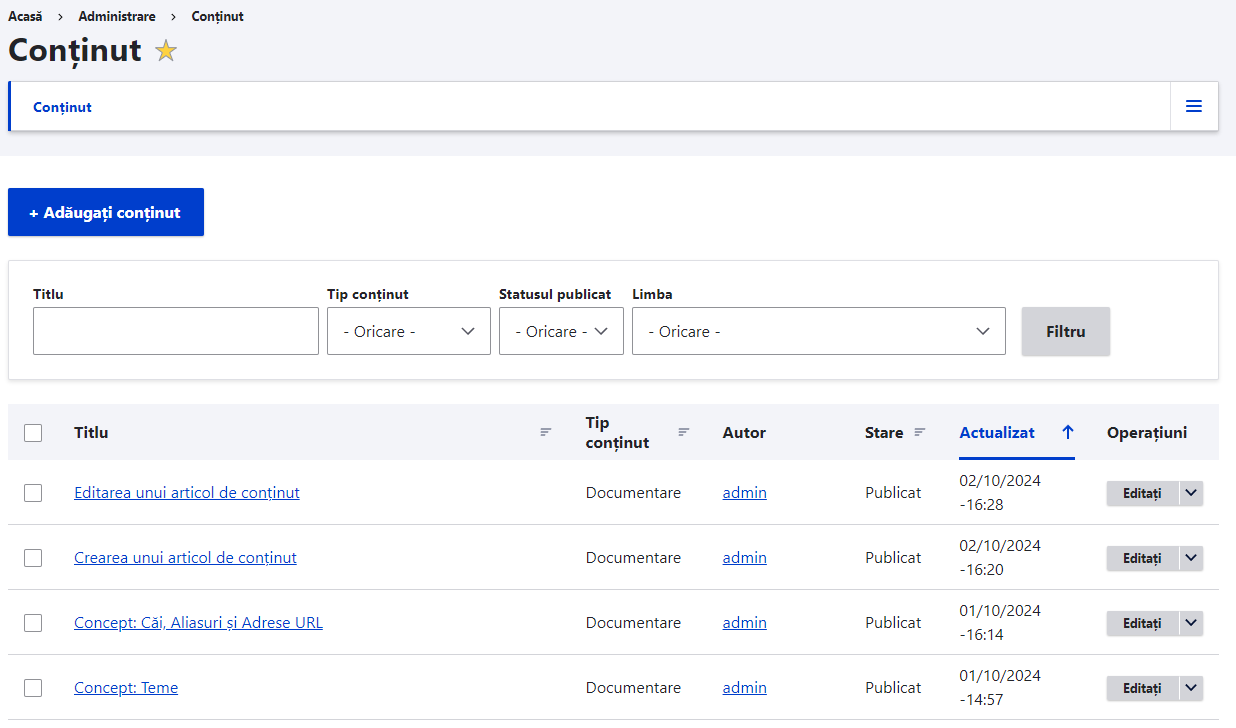Select checkbox for Concept: Teme row
This screenshot has height=728, width=1236.
[33, 688]
